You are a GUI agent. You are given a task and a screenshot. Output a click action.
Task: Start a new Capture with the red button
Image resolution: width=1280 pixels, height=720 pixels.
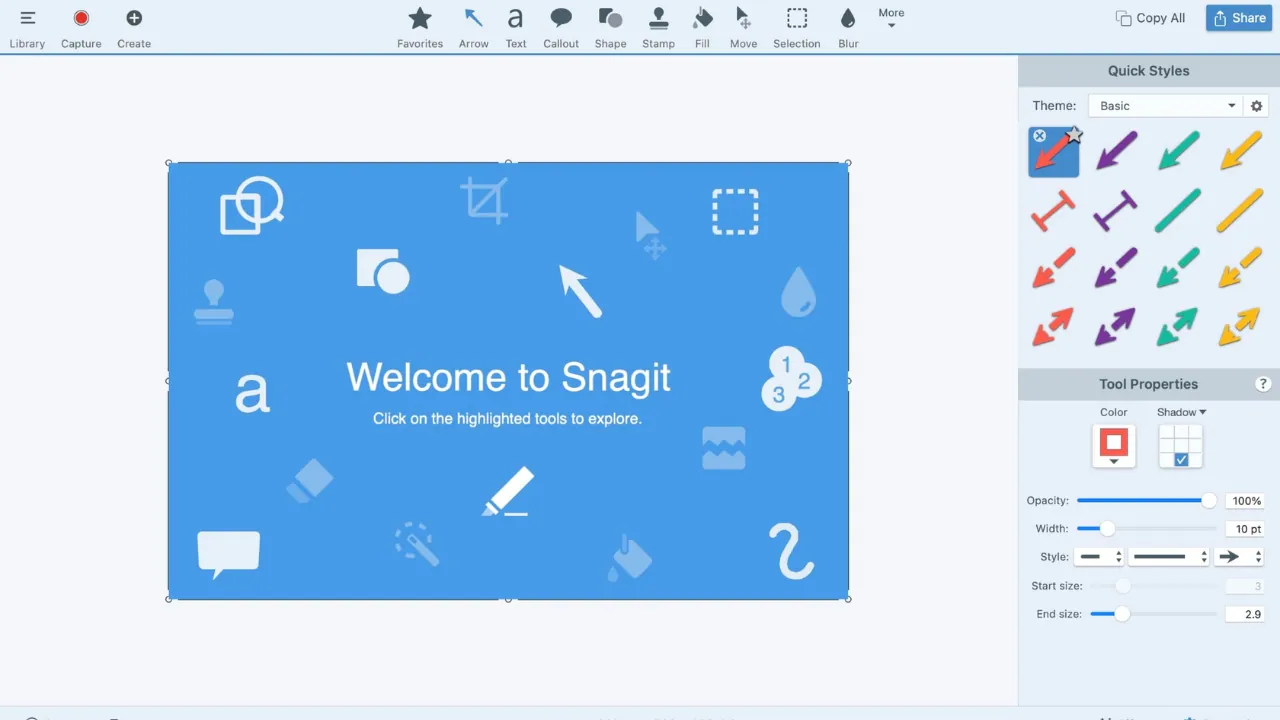point(81,28)
